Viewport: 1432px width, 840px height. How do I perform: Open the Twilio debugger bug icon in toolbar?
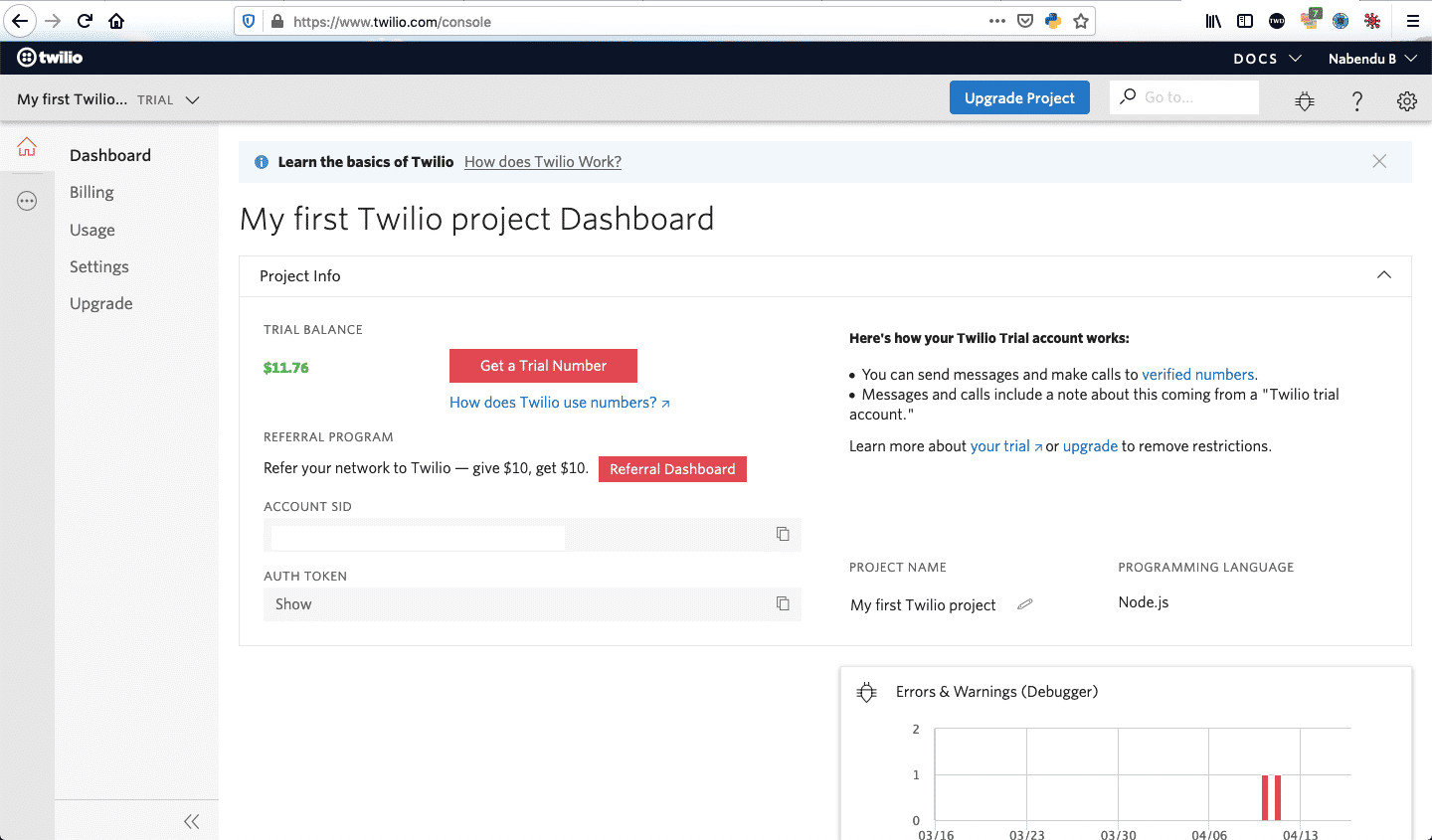click(1305, 100)
